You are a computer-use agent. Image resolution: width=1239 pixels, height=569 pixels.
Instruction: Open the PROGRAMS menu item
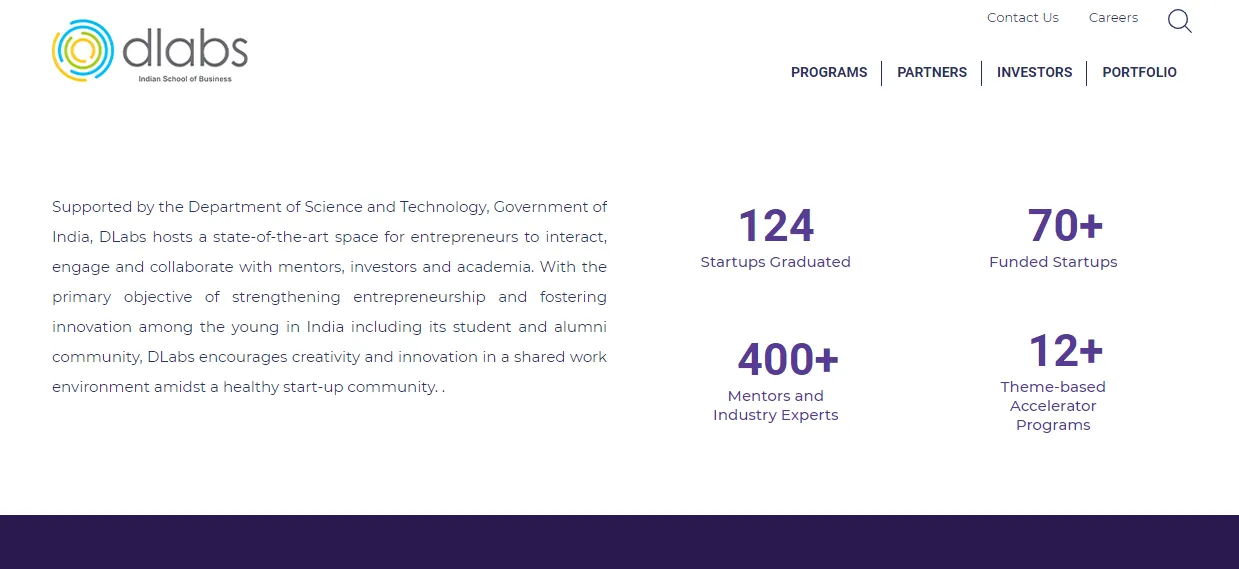(x=829, y=73)
